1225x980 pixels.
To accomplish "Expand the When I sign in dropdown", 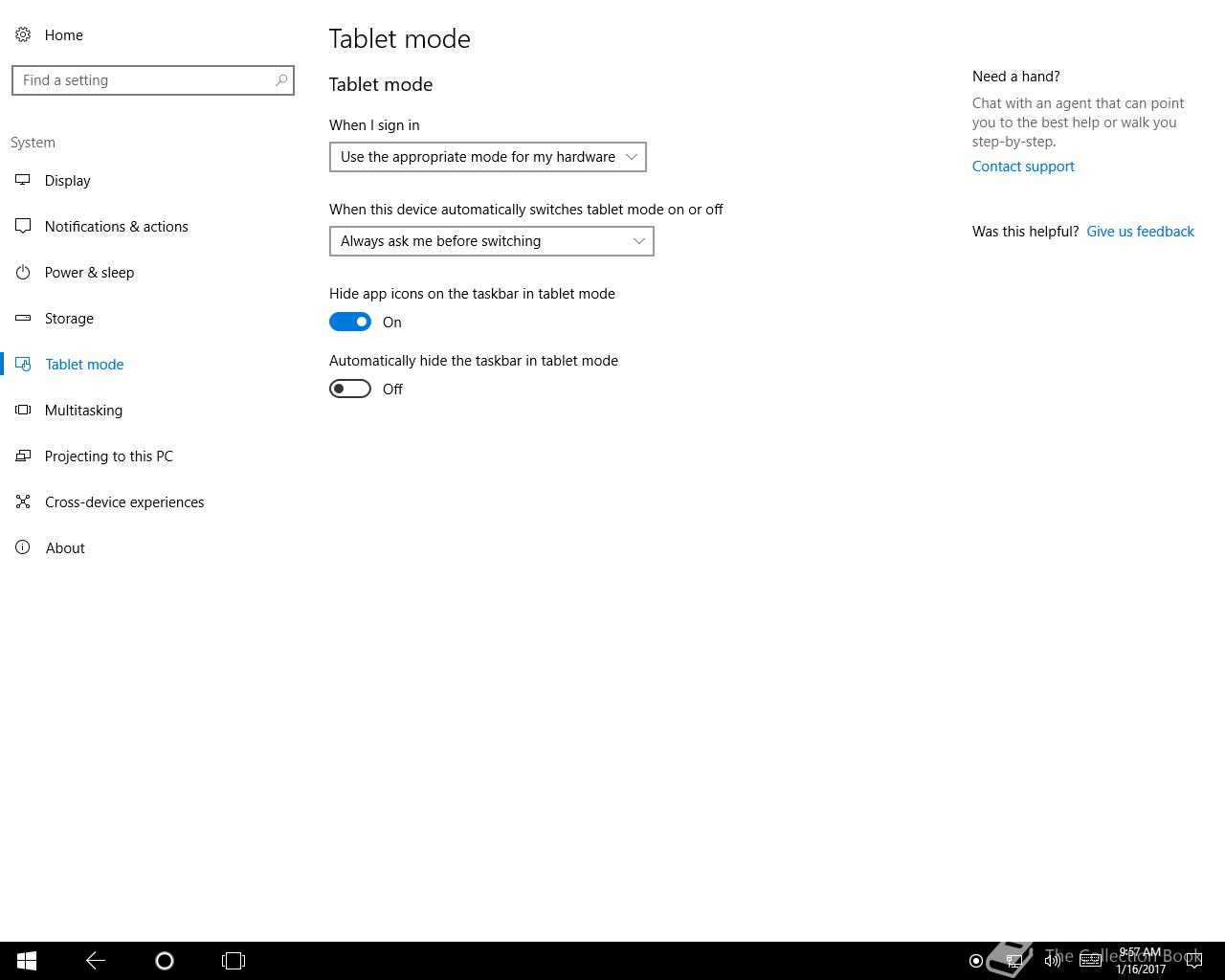I will 488,157.
